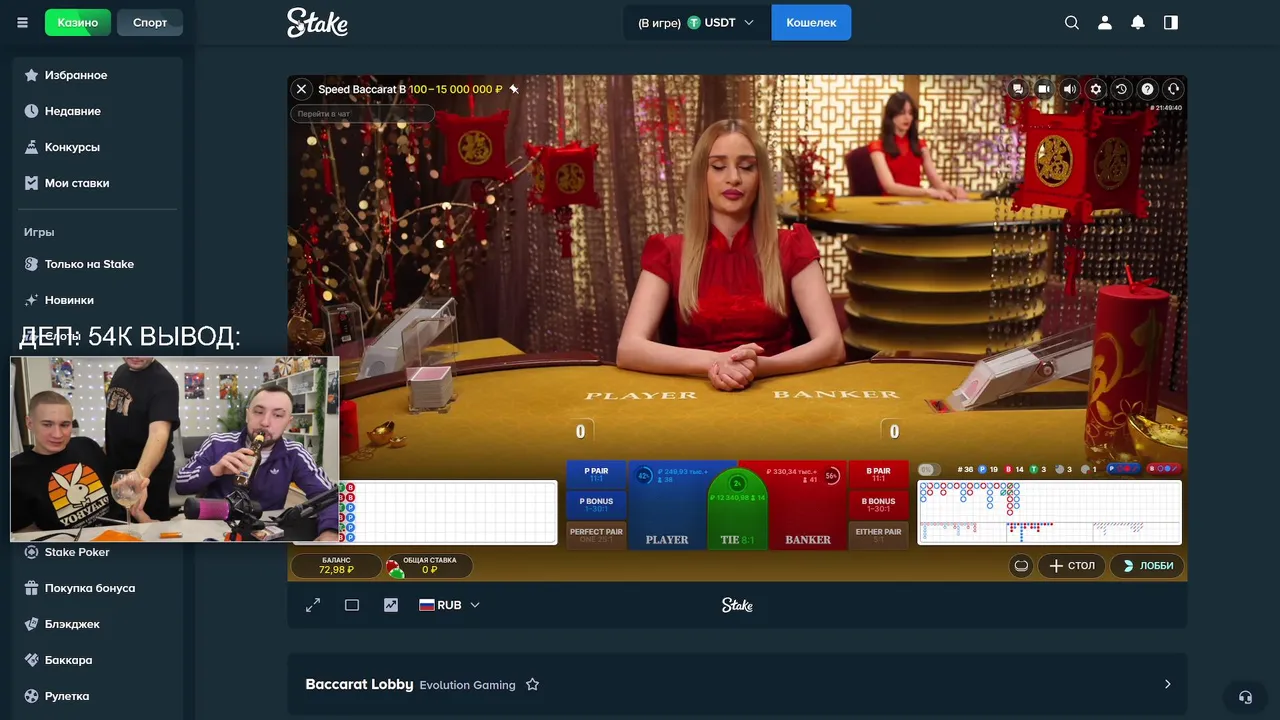Open the right big road scoreboard
This screenshot has width=1280, height=720.
(x=1049, y=512)
